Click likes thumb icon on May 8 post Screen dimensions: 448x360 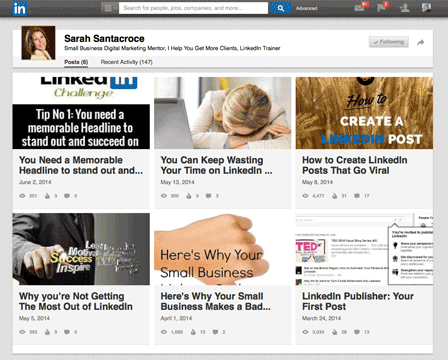335,196
